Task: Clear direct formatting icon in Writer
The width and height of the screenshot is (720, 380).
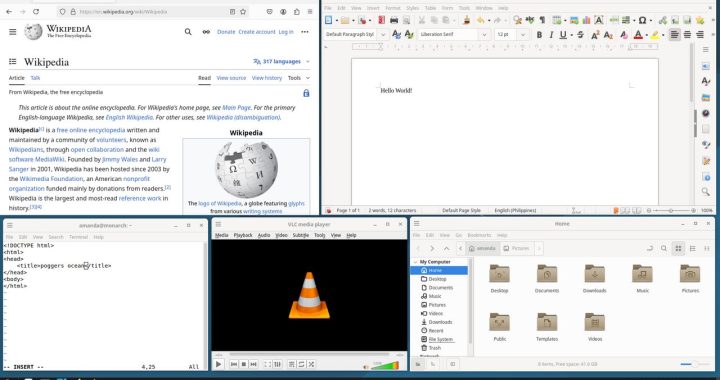Action: (x=624, y=34)
